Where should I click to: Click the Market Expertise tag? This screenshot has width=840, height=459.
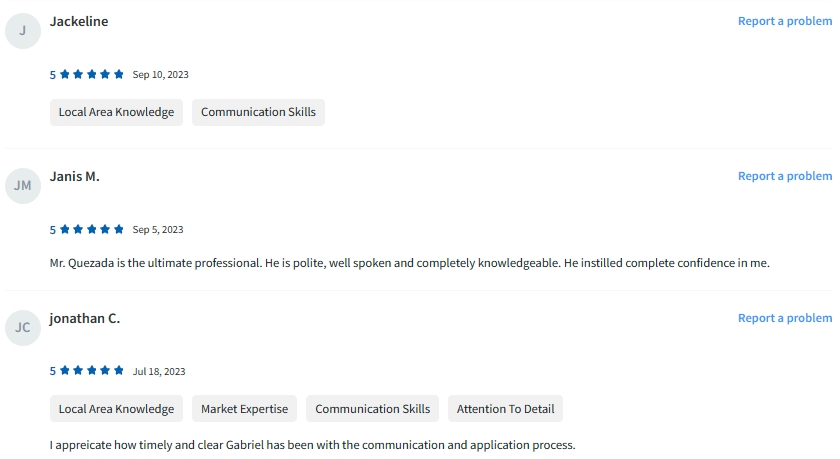[244, 409]
